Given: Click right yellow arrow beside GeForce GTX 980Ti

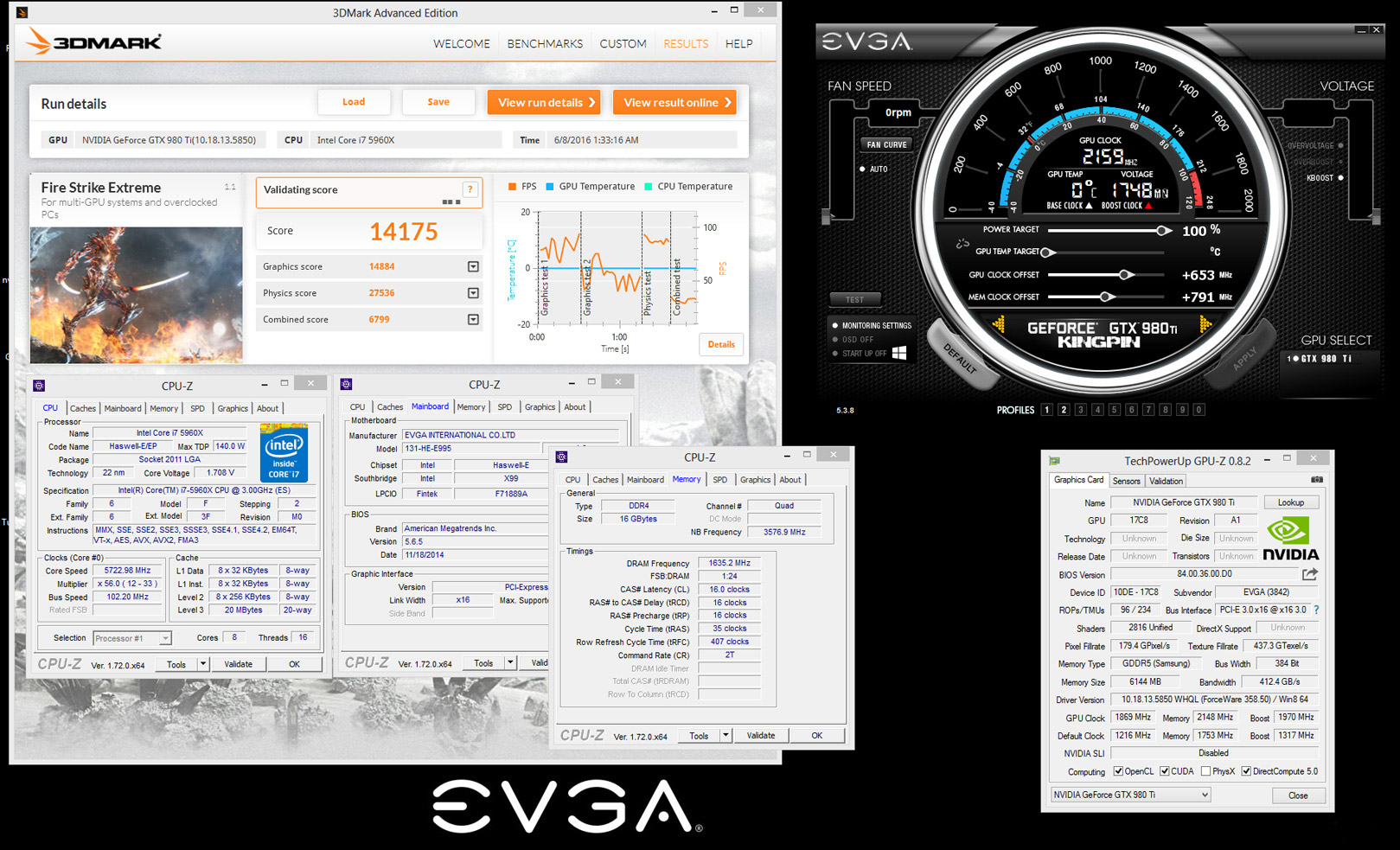Looking at the screenshot, I should click(1205, 325).
